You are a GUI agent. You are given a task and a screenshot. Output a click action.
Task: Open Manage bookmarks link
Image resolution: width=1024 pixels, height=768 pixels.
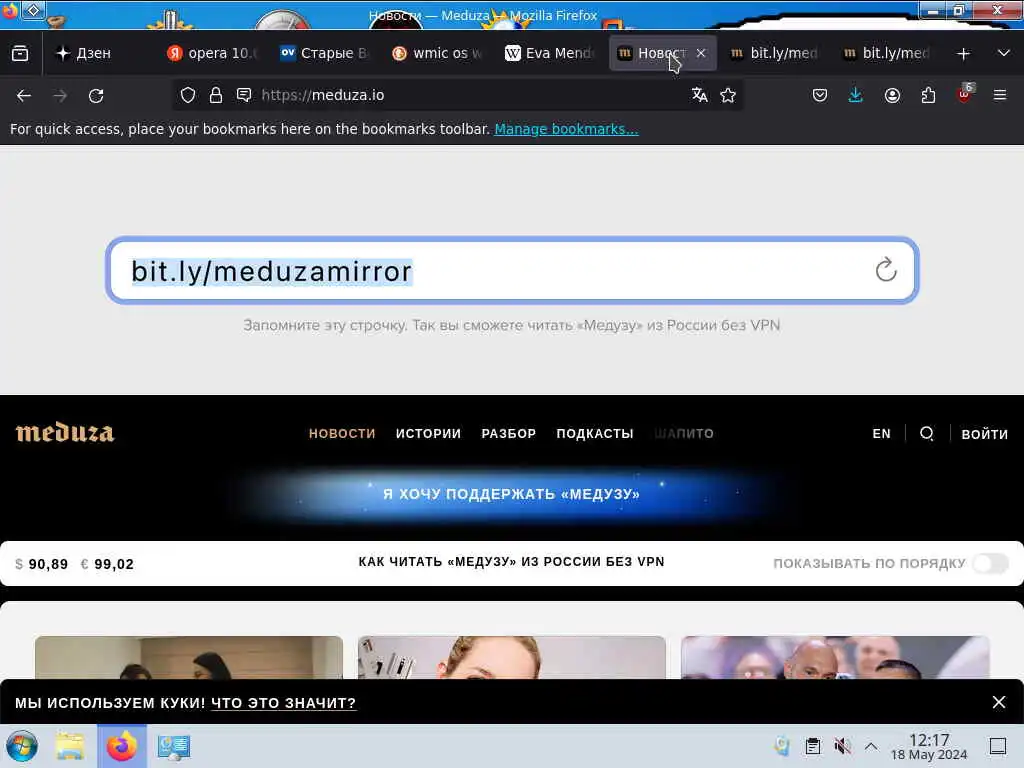(566, 129)
